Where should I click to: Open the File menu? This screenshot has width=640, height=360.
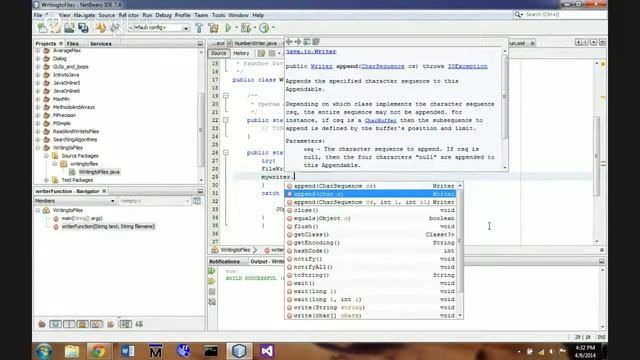tap(38, 15)
